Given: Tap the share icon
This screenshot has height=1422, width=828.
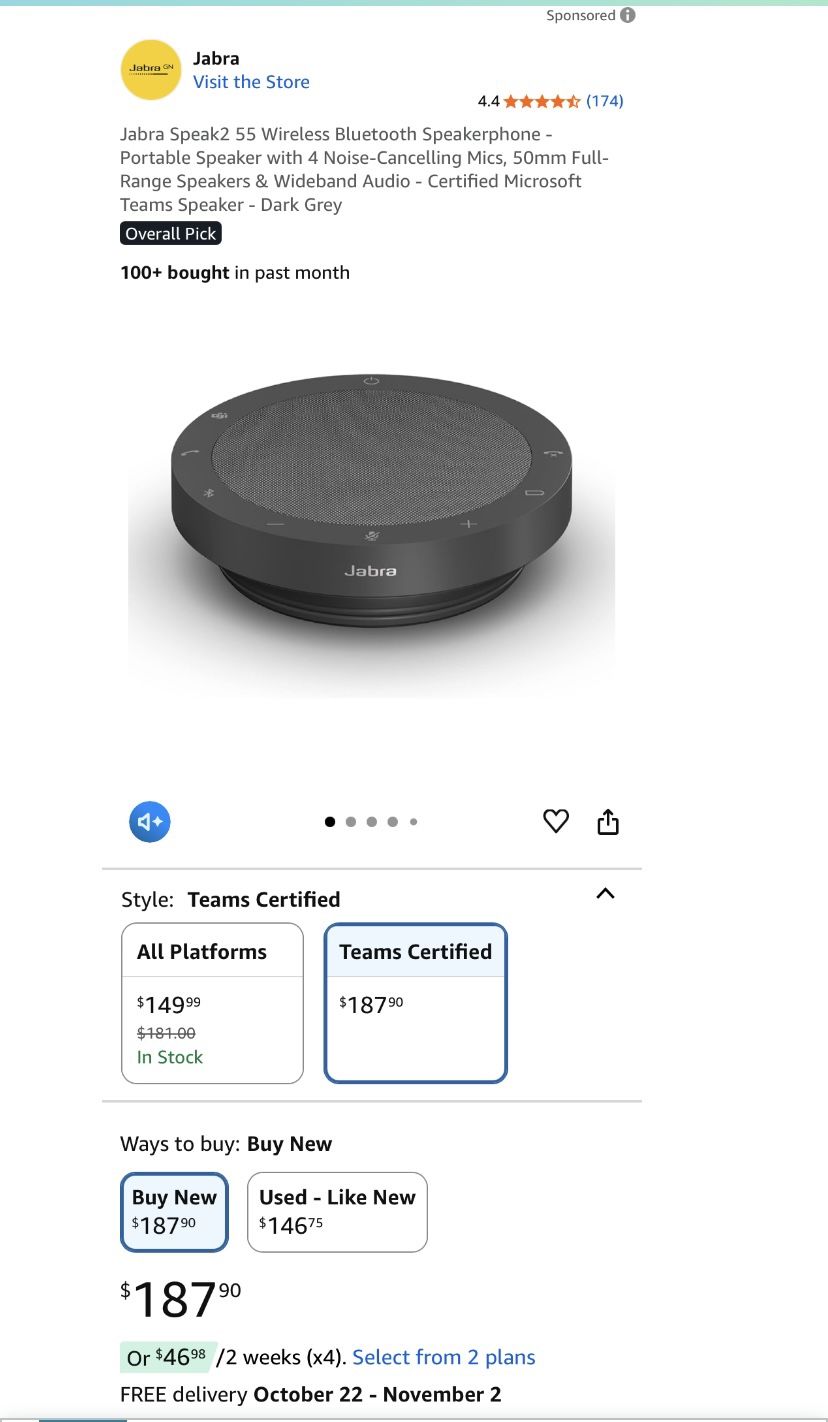Looking at the screenshot, I should click(x=608, y=822).
